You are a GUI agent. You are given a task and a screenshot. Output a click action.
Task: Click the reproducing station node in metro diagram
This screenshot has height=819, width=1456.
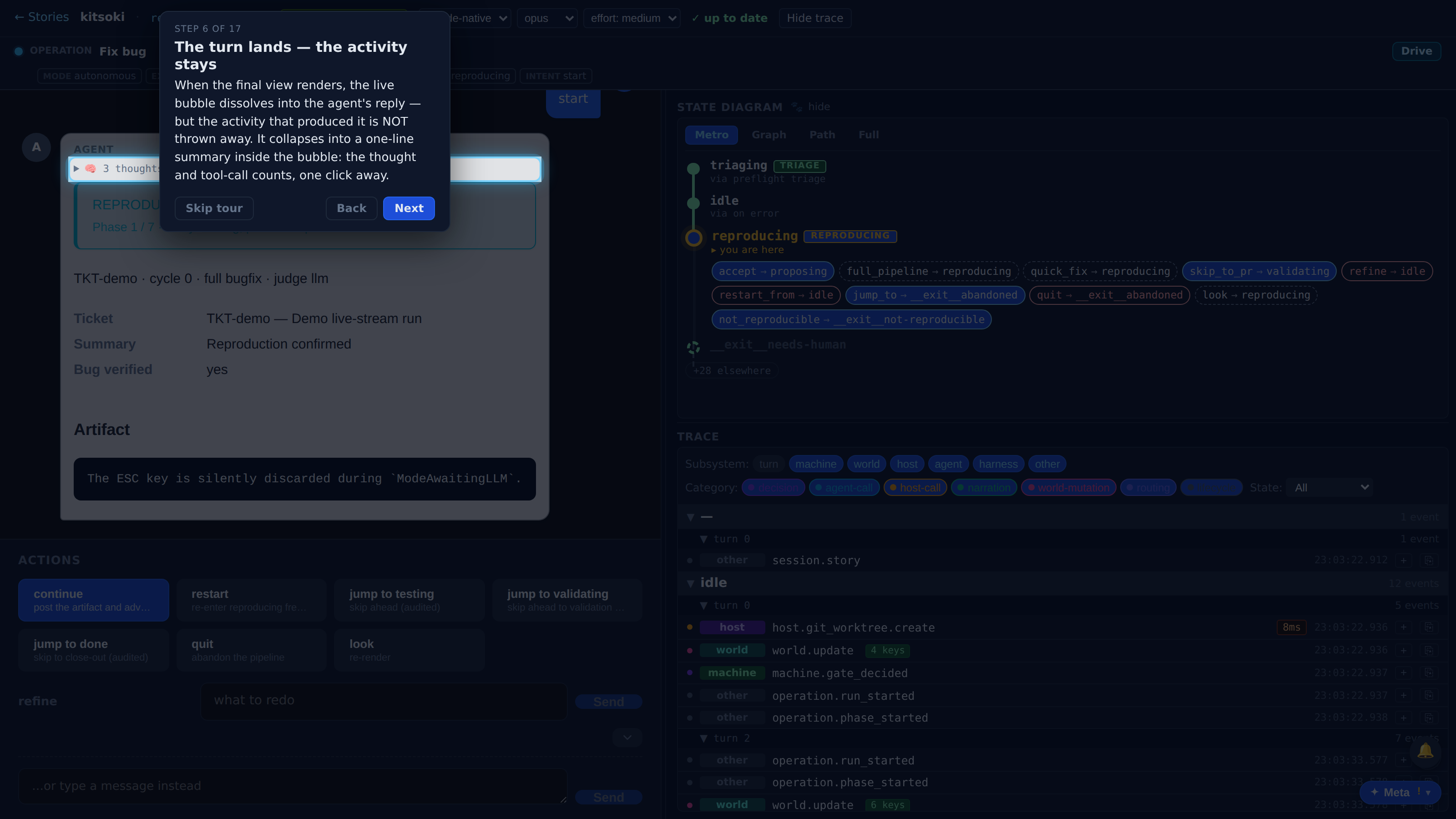tap(693, 238)
